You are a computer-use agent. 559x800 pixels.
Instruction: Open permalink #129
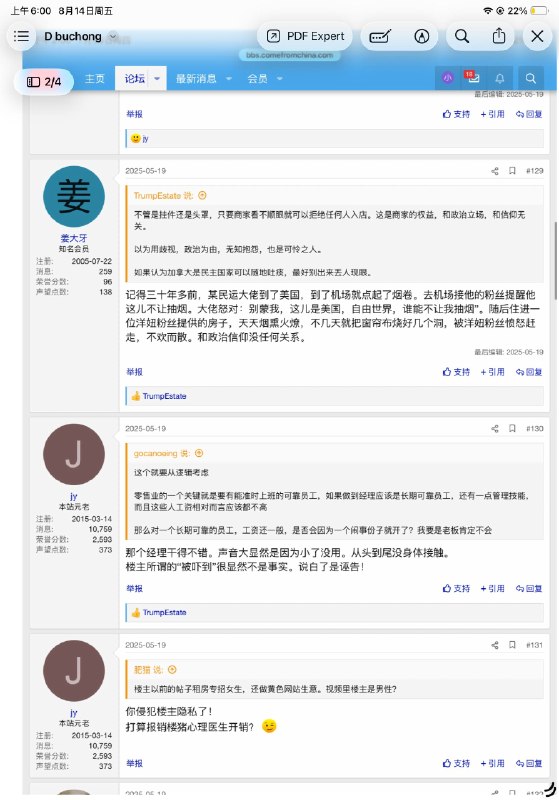[535, 171]
